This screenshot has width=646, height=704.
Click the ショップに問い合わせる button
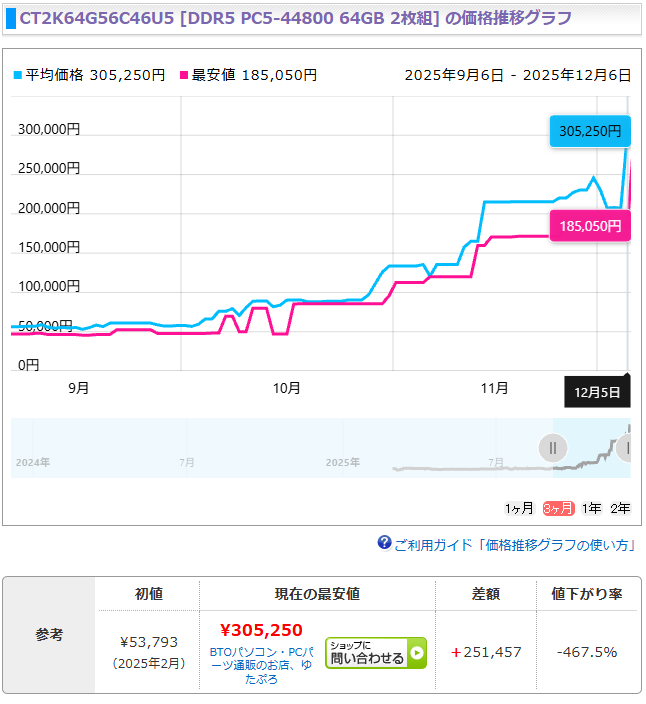click(x=375, y=653)
